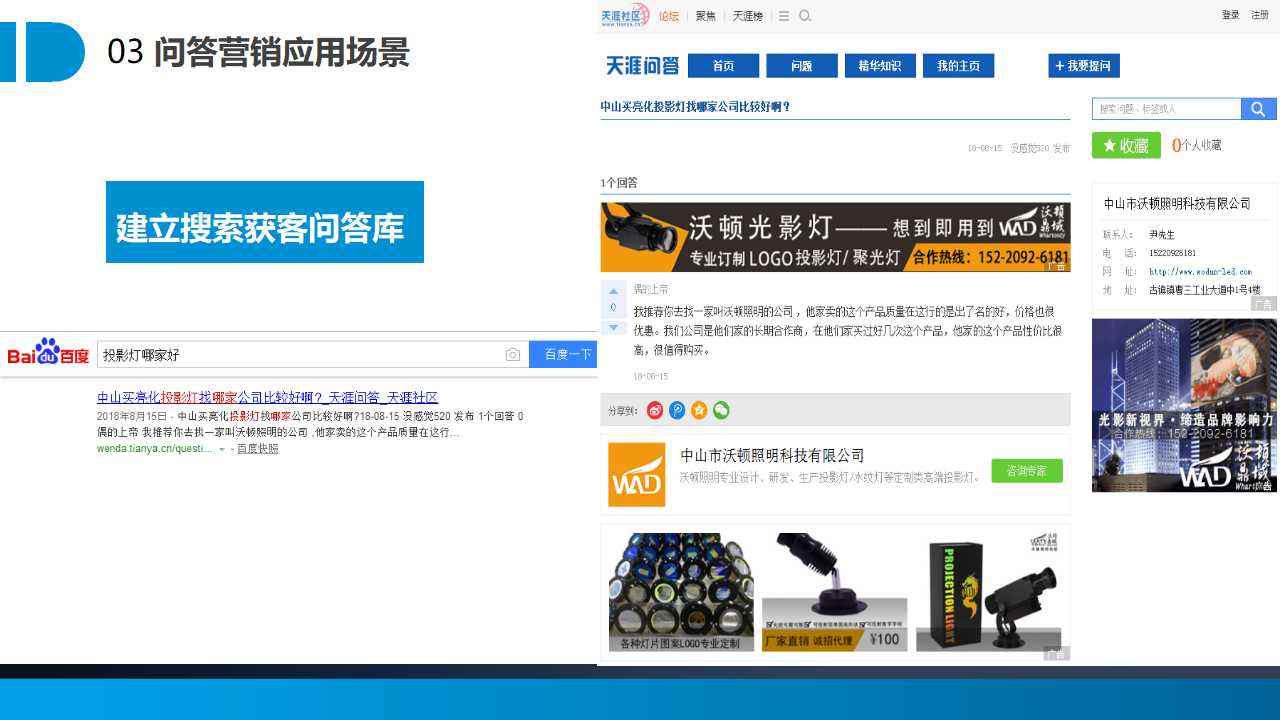Click the sidebar company name 中山市沃顿照明科技有限公司
1280x720 pixels.
[1177, 203]
